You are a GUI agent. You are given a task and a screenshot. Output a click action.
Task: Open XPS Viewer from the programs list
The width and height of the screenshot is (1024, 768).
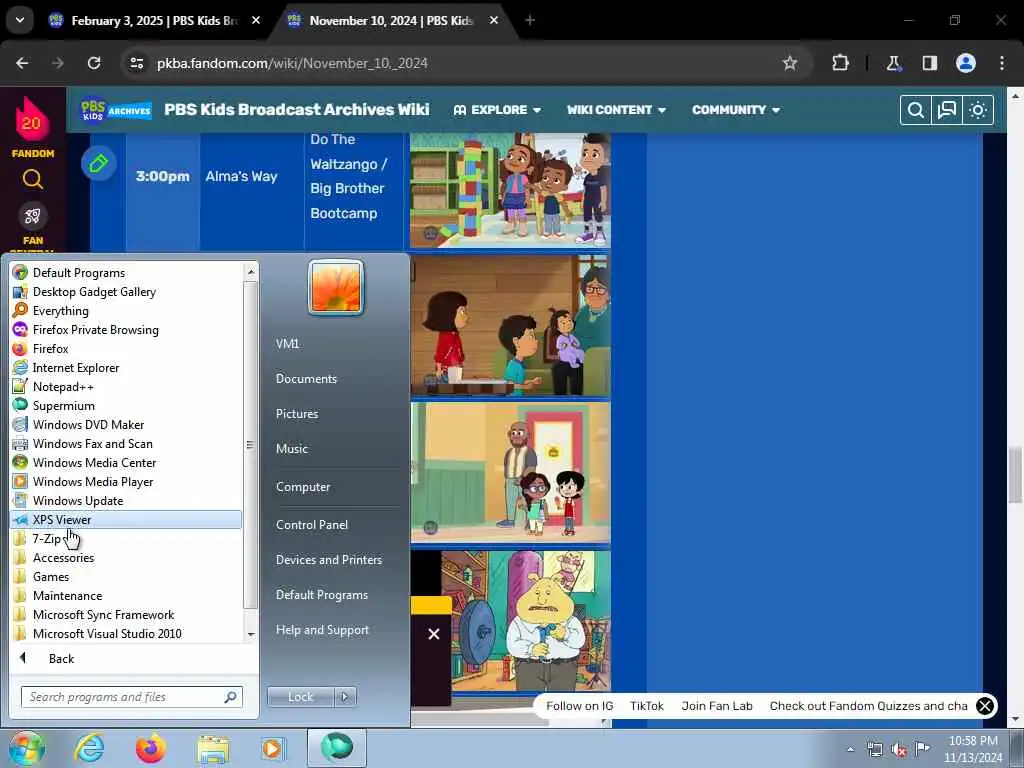coord(126,520)
